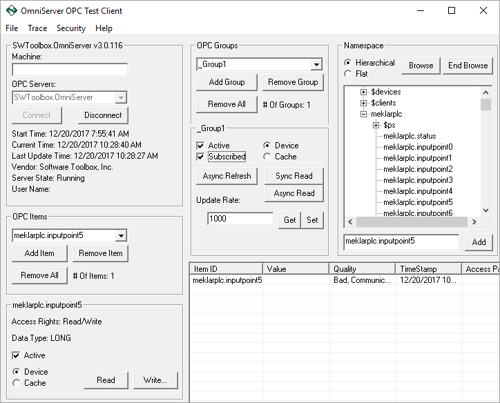Select the Hierarchical namespace radio button
Image resolution: width=500 pixels, height=403 pixels.
tap(348, 63)
